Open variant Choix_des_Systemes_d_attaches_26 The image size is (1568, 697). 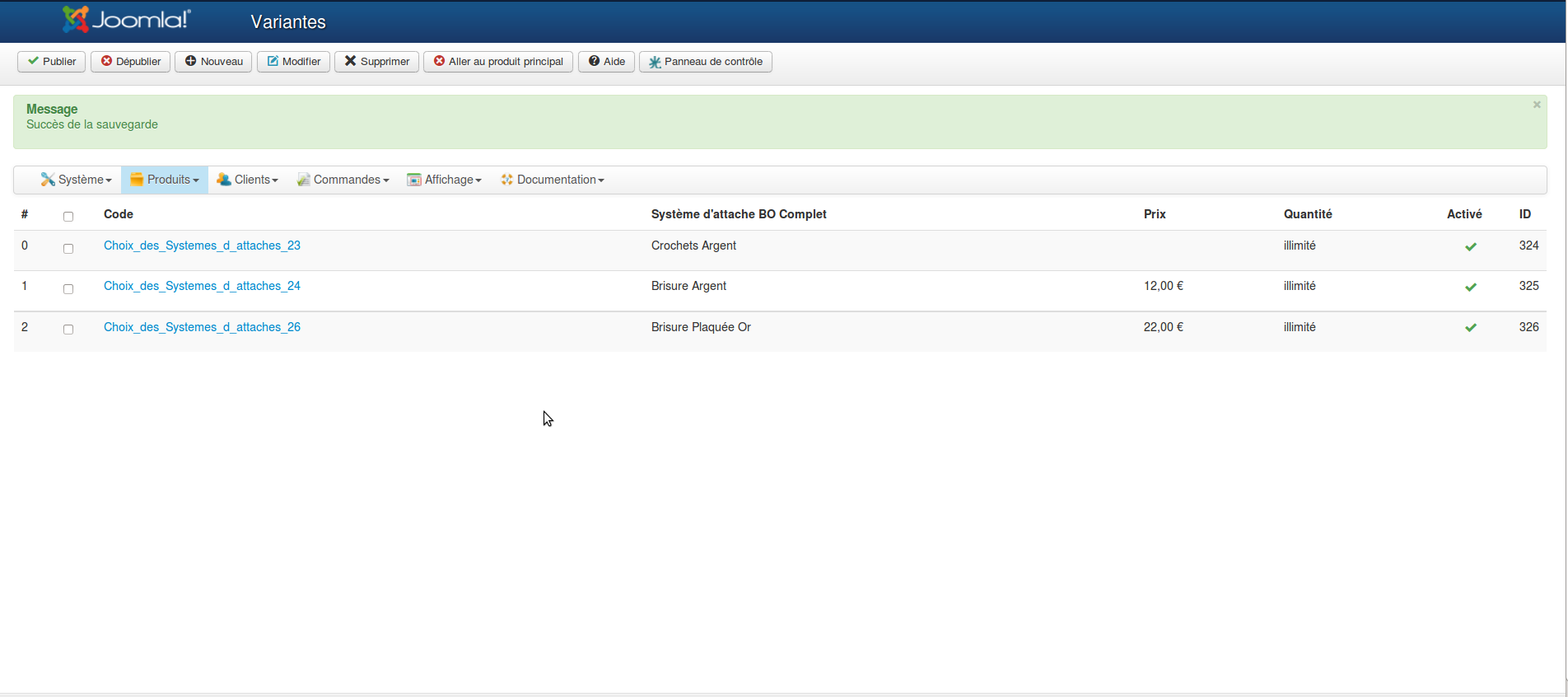[202, 327]
